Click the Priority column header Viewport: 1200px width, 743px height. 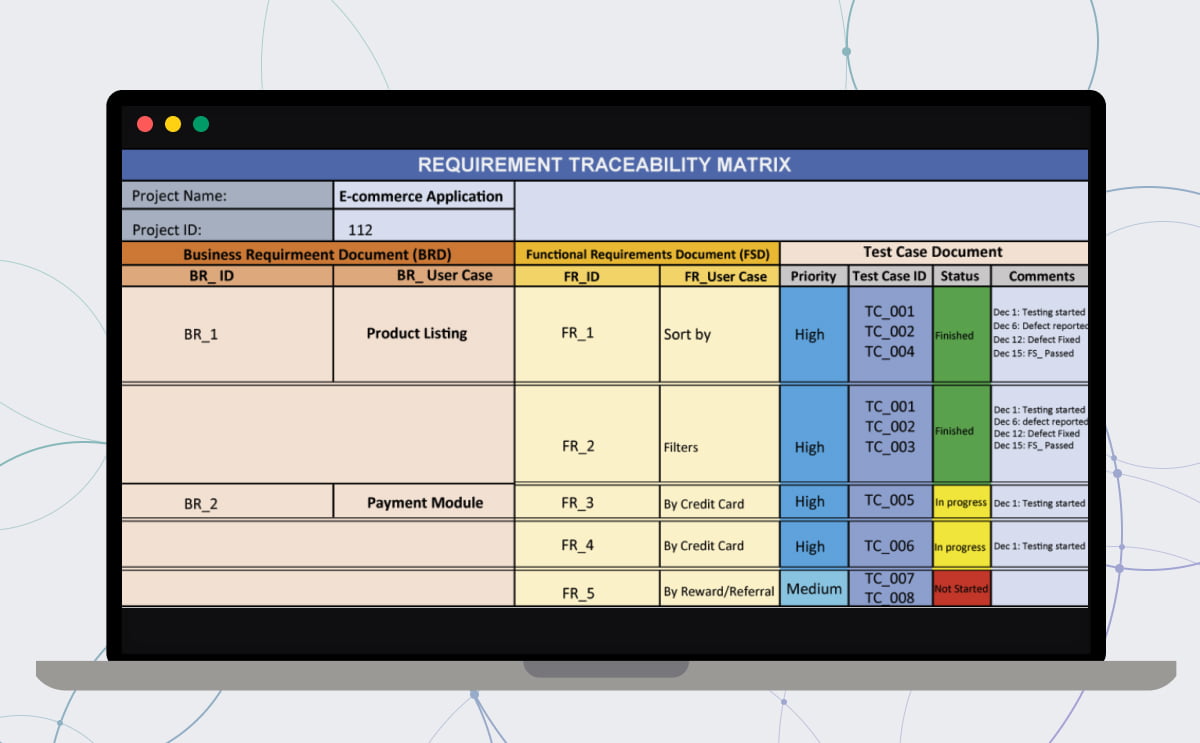813,276
